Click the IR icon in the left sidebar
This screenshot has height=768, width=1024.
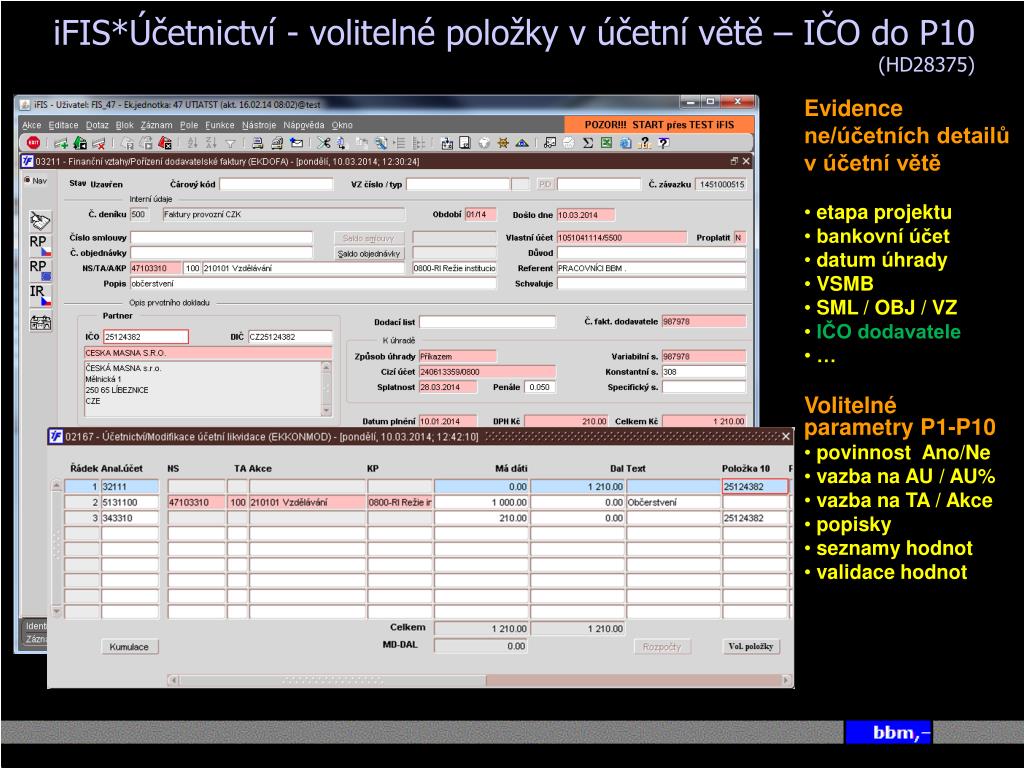coord(40,295)
